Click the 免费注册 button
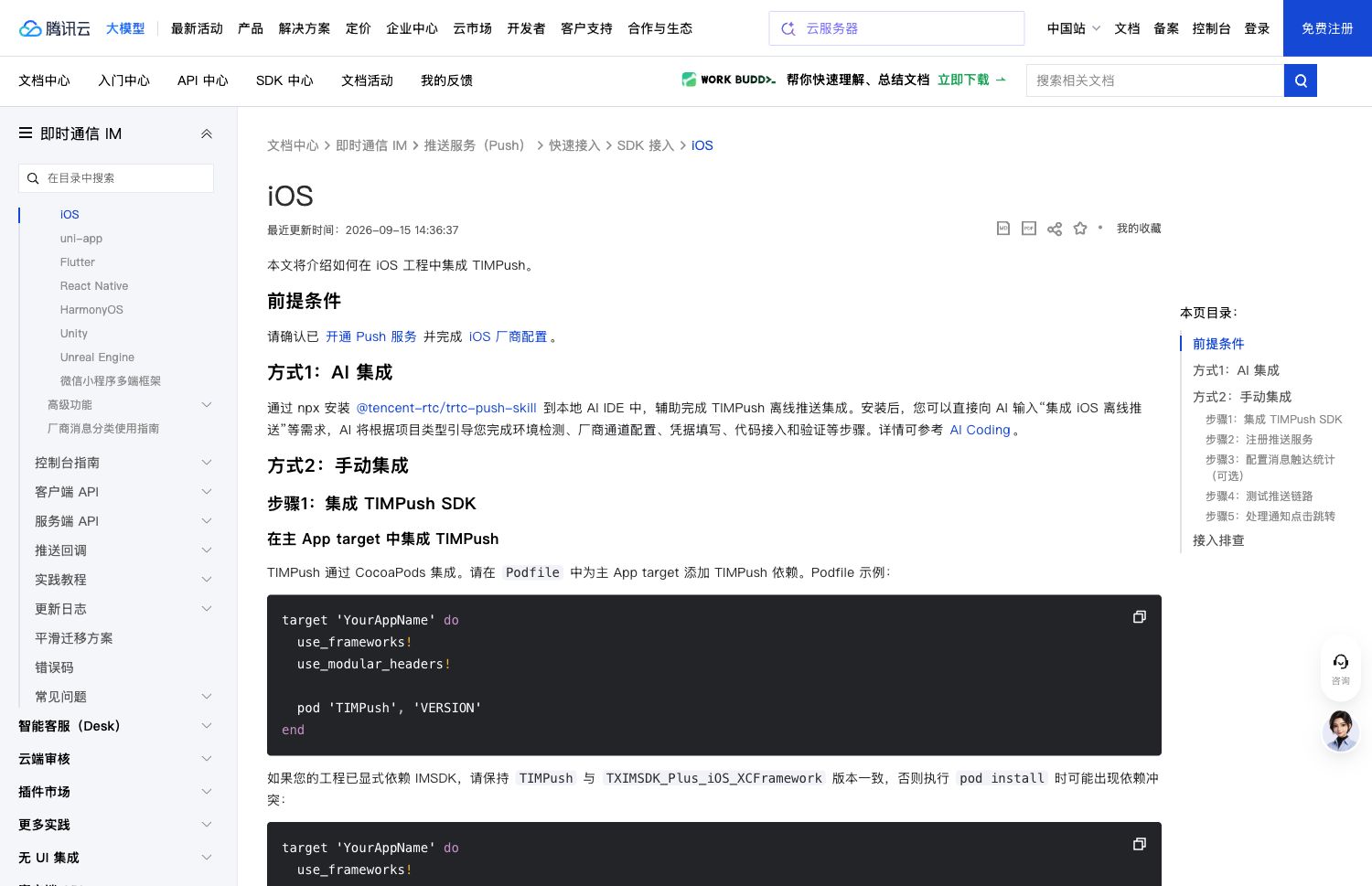 [1327, 28]
